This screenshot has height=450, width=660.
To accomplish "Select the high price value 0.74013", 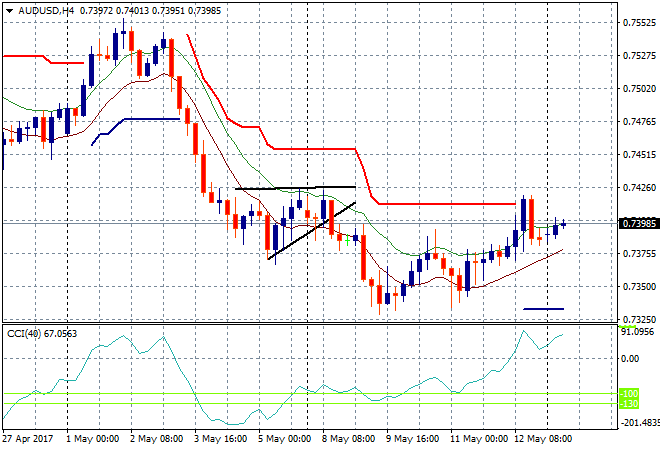I will [x=132, y=11].
